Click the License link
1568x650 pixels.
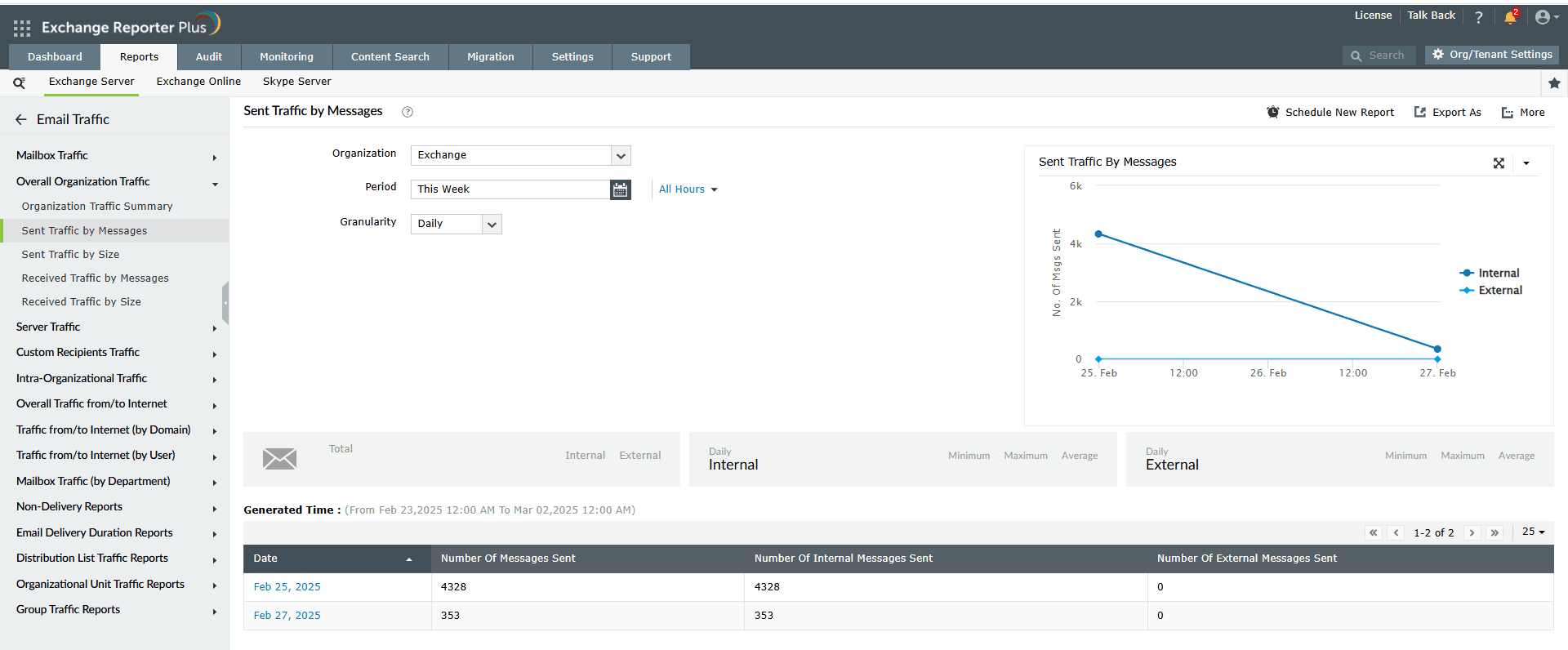click(x=1373, y=16)
